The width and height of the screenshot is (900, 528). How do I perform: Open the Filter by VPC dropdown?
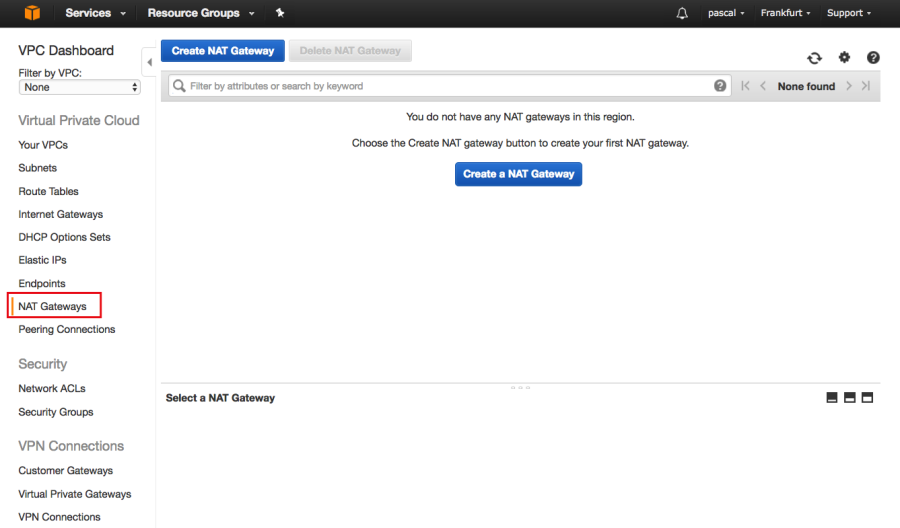[80, 87]
